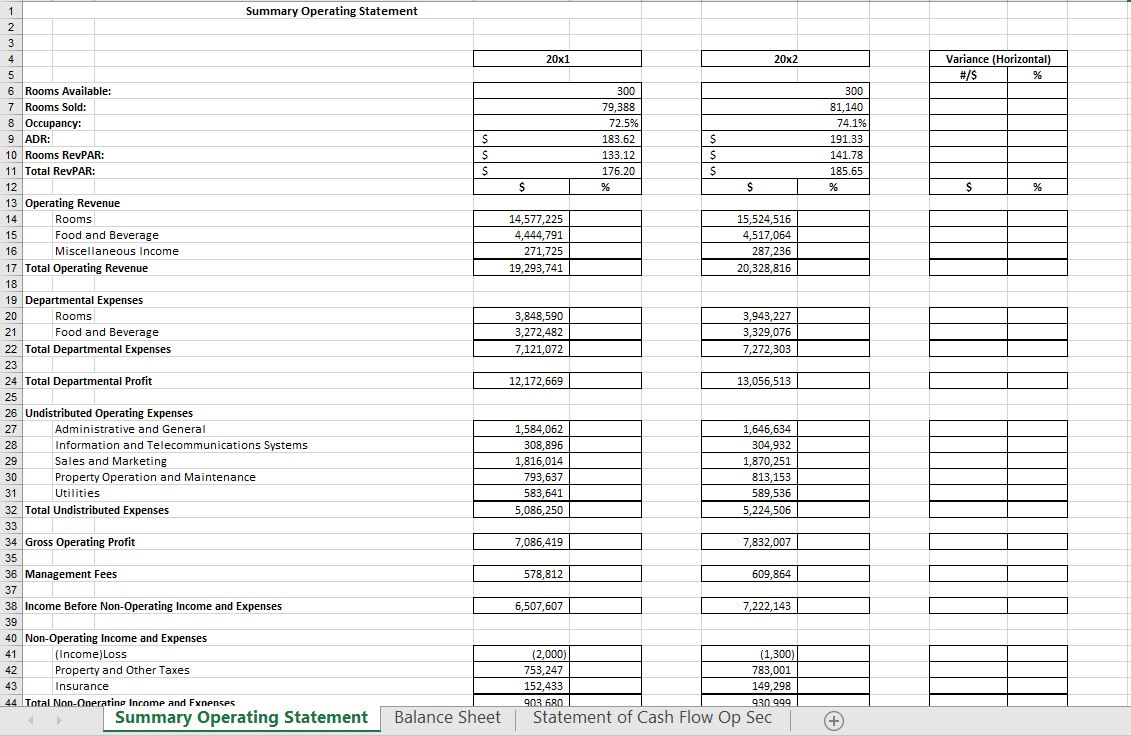Viewport: 1131px width, 736px height.
Task: Click the Utilities row label
Action: point(73,493)
